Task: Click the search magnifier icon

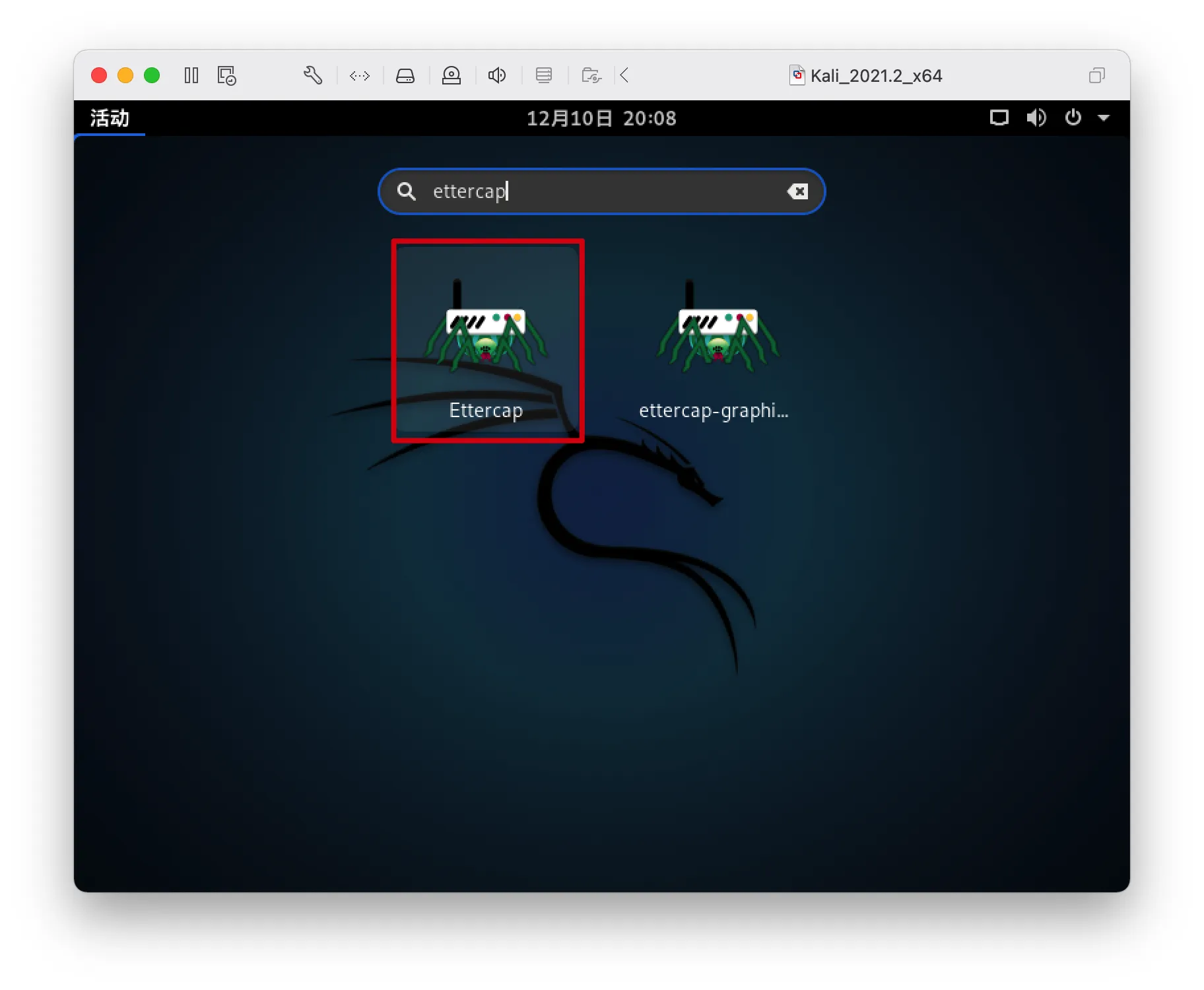Action: [x=407, y=191]
